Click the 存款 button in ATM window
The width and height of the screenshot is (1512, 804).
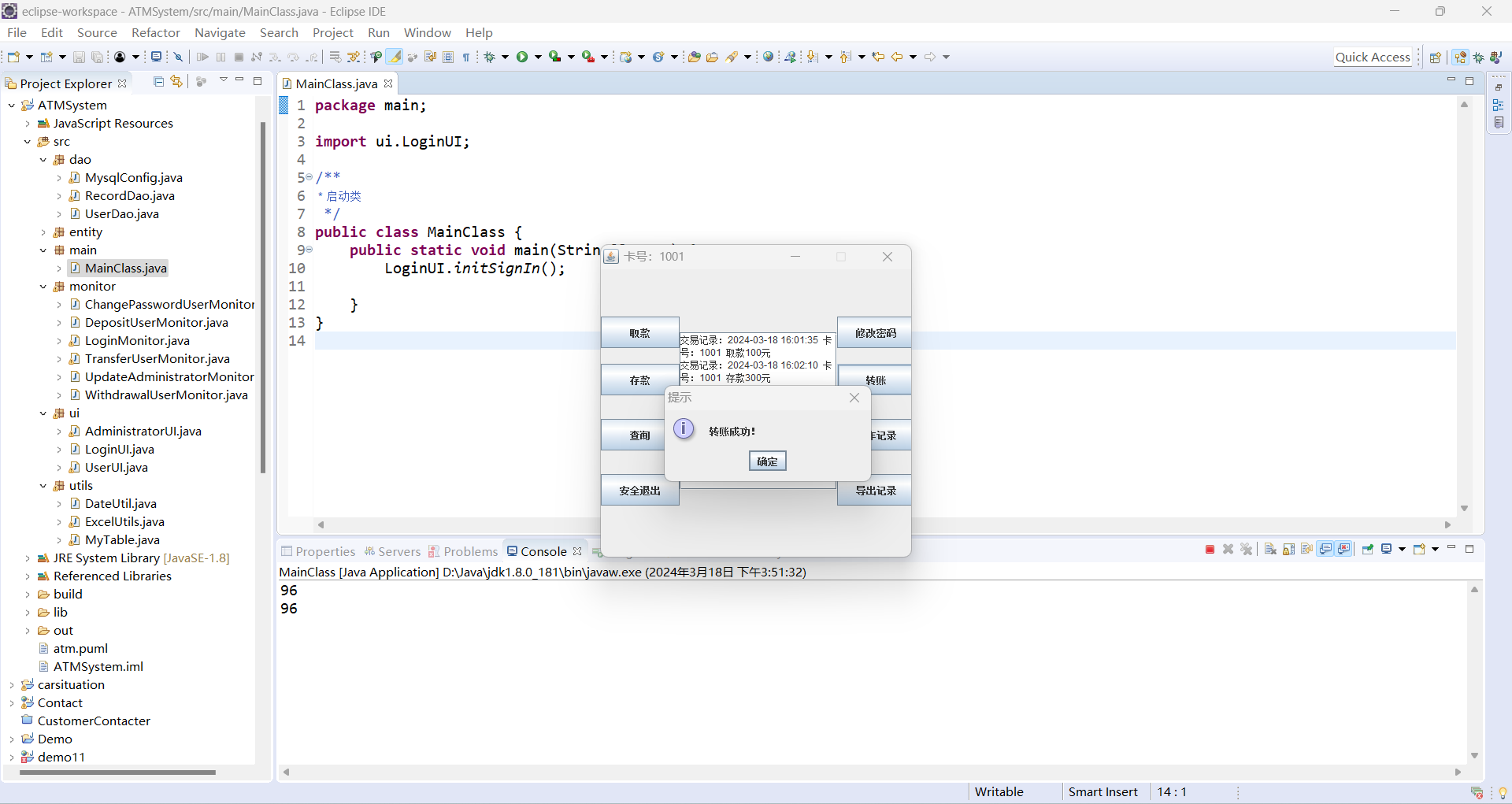click(640, 380)
